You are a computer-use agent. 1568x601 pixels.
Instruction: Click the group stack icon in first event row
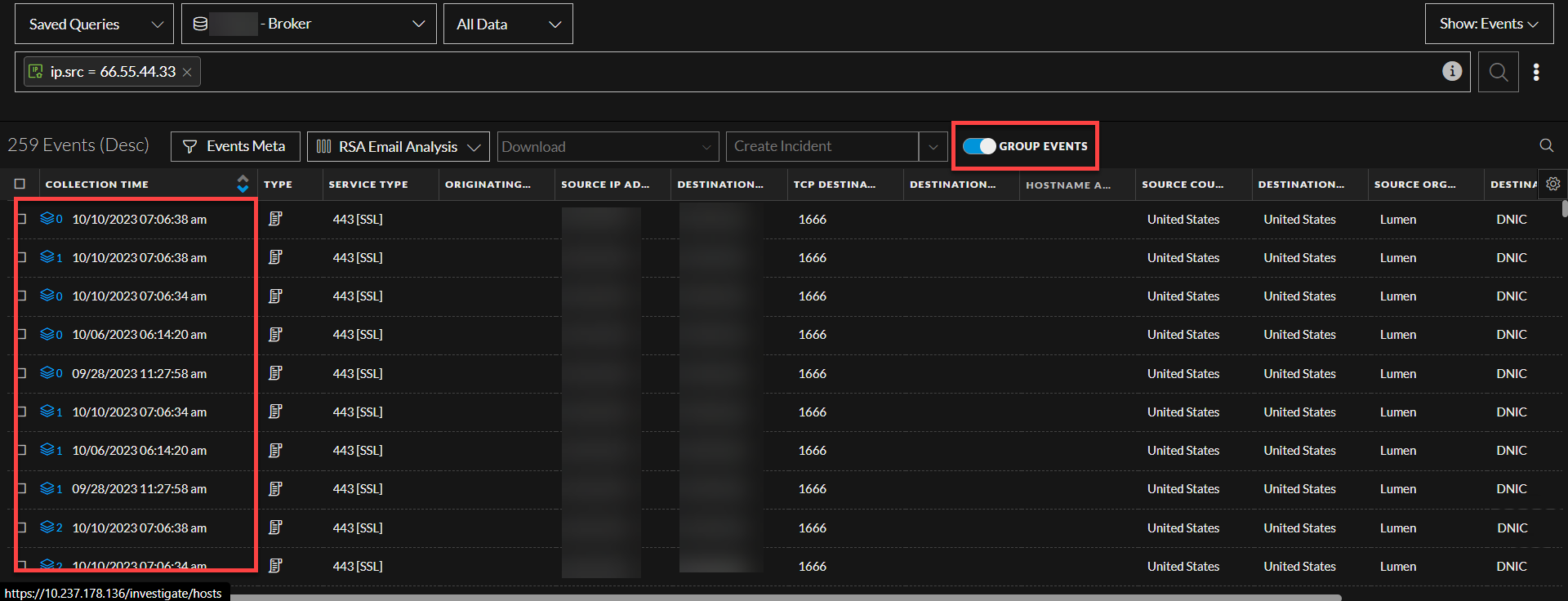[47, 218]
